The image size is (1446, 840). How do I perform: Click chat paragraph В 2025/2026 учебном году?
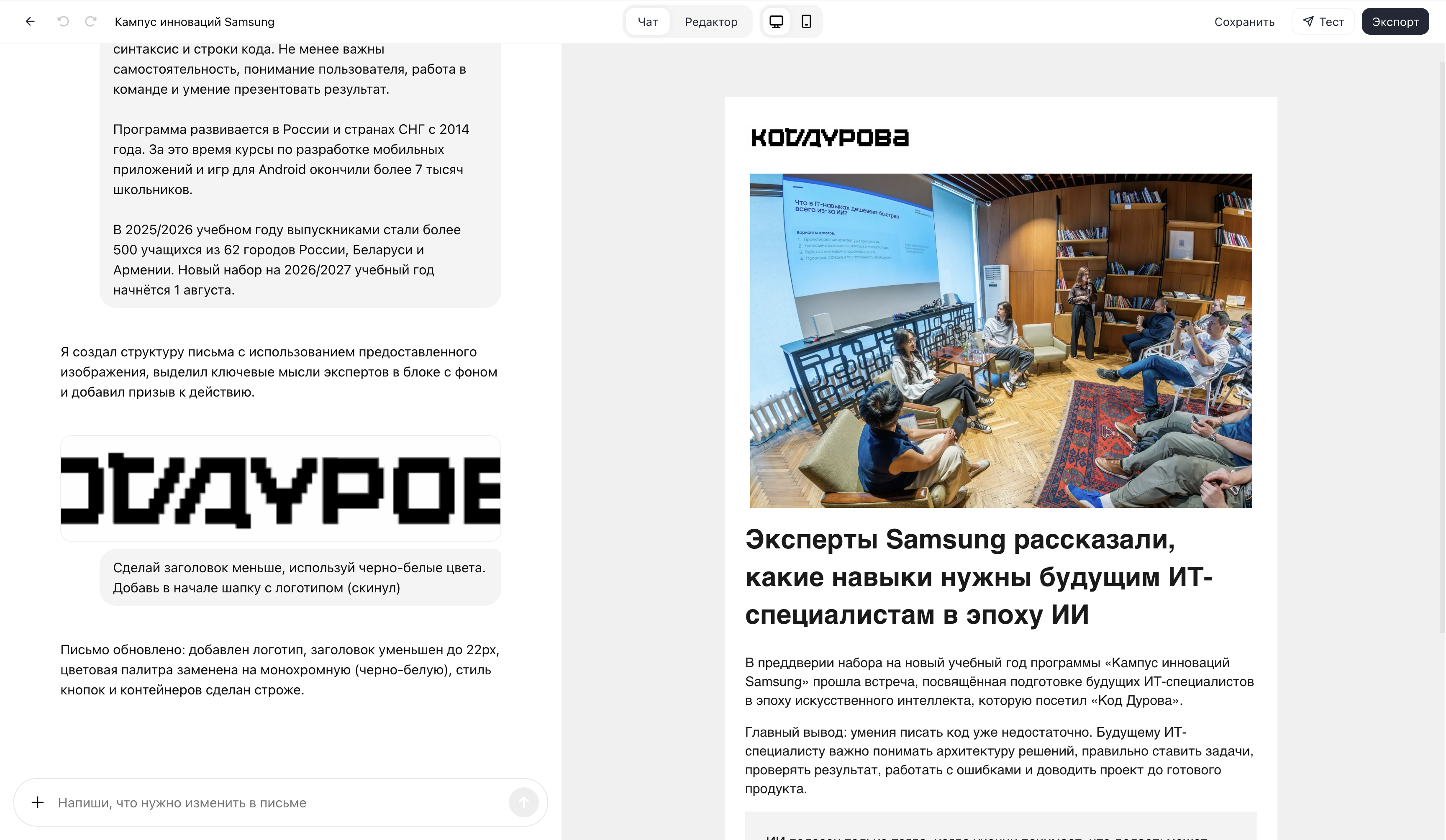click(x=287, y=259)
